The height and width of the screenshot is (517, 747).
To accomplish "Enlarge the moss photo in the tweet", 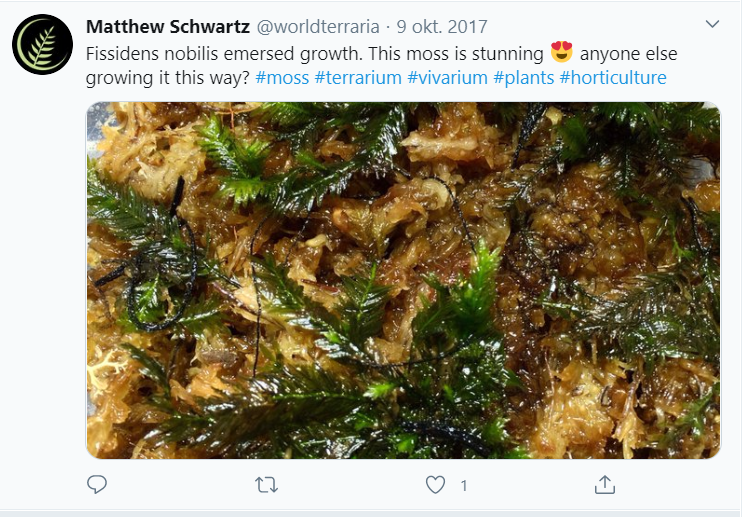I will pos(403,280).
